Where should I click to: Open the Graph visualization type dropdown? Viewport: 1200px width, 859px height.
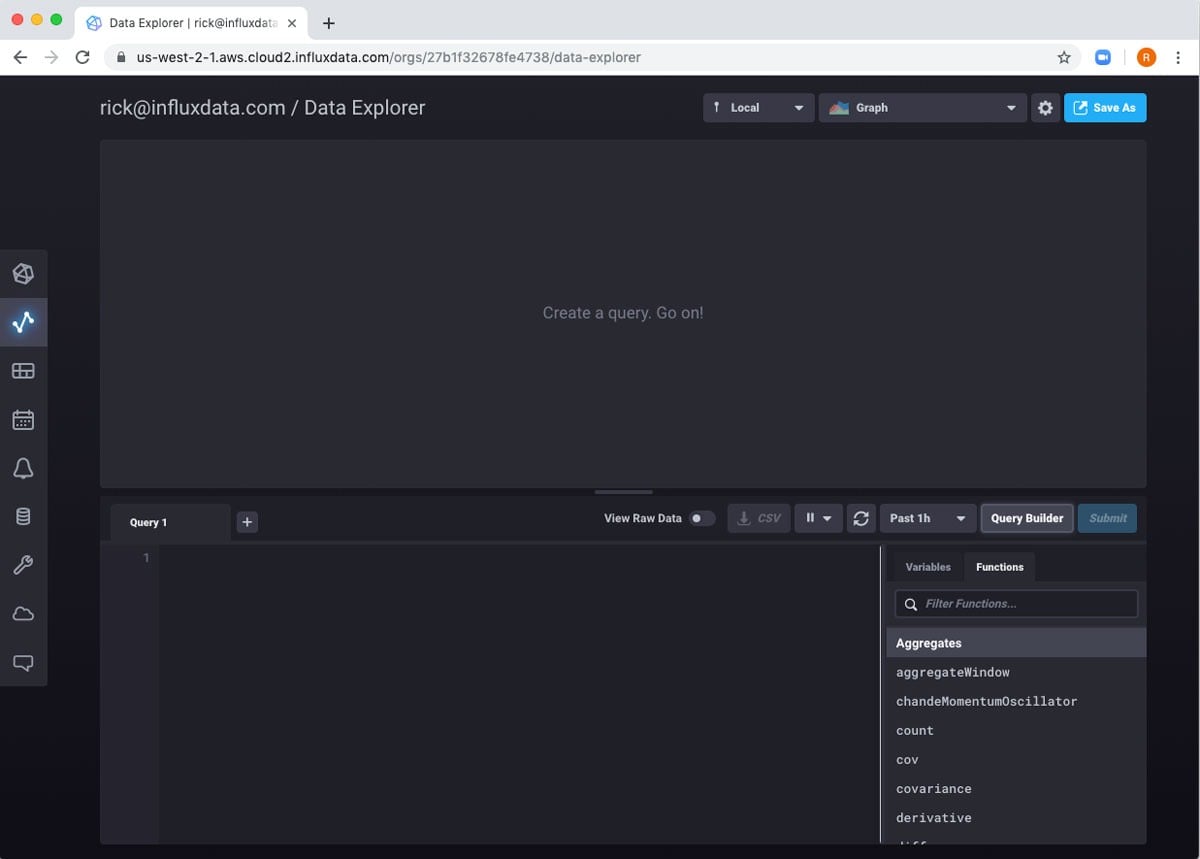coord(922,108)
